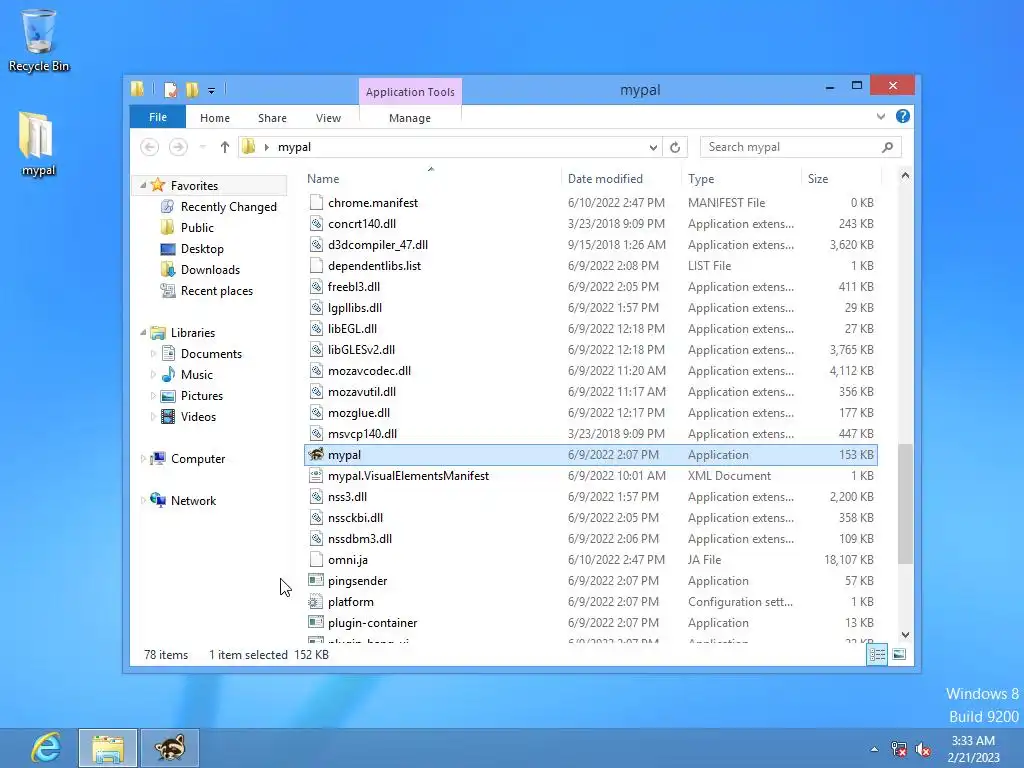Click the muted volume tray icon
The width and height of the screenshot is (1024, 768).
point(923,750)
